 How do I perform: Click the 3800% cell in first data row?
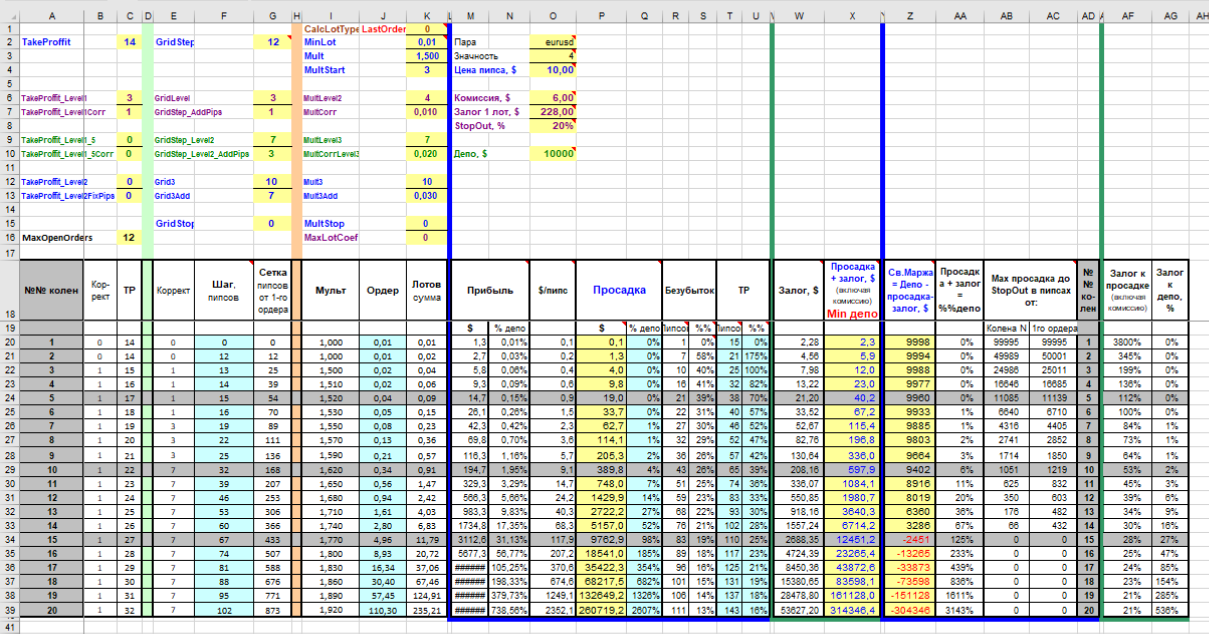tap(1128, 342)
